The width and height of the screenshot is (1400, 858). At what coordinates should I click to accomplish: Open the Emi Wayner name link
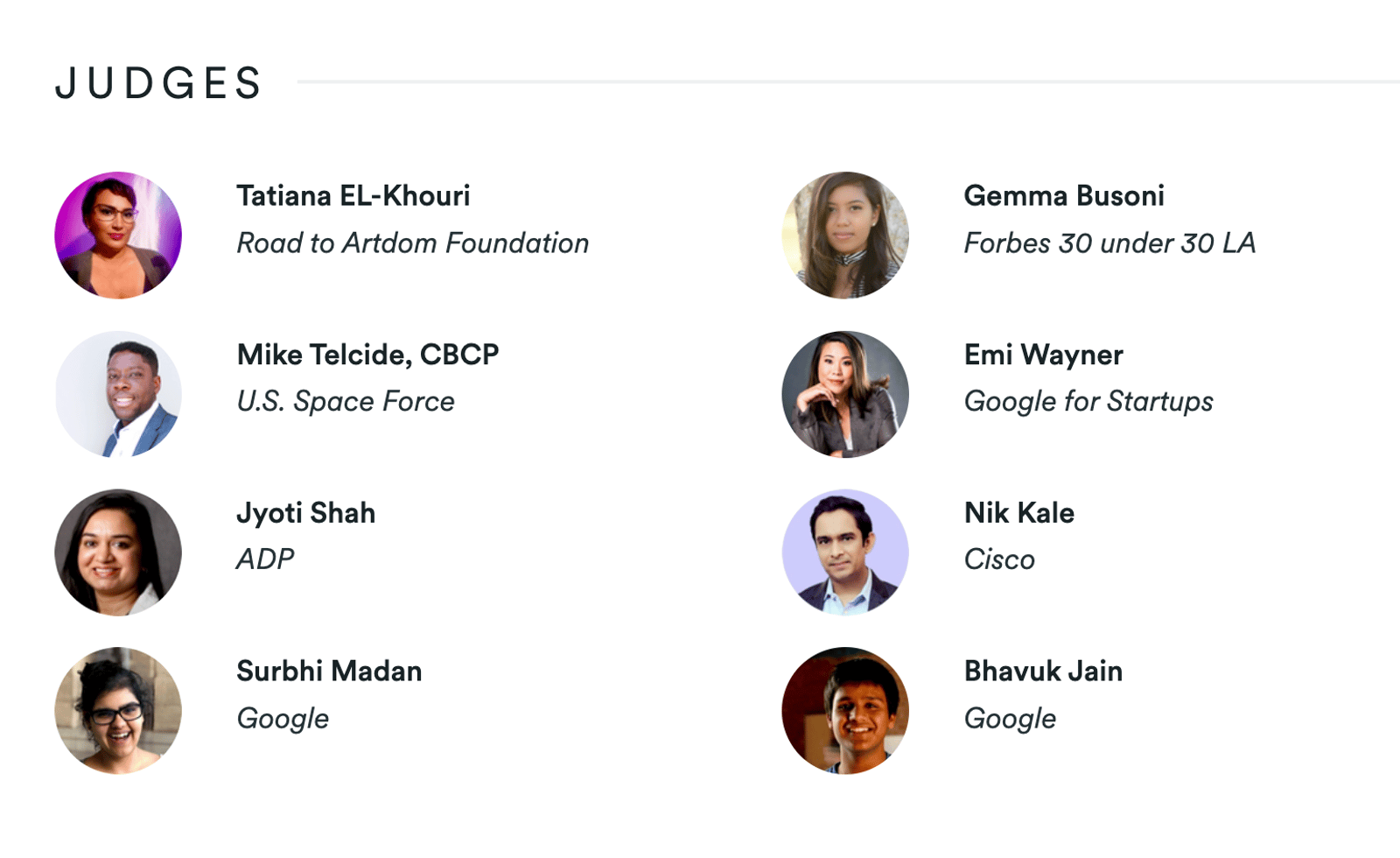pos(1043,355)
